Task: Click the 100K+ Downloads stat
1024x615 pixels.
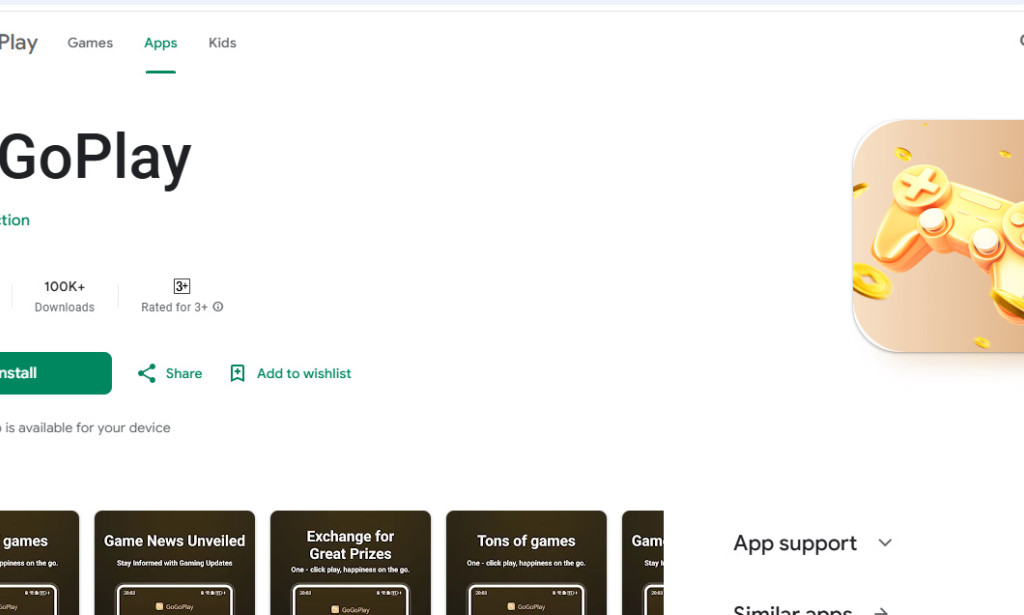Action: [x=64, y=295]
